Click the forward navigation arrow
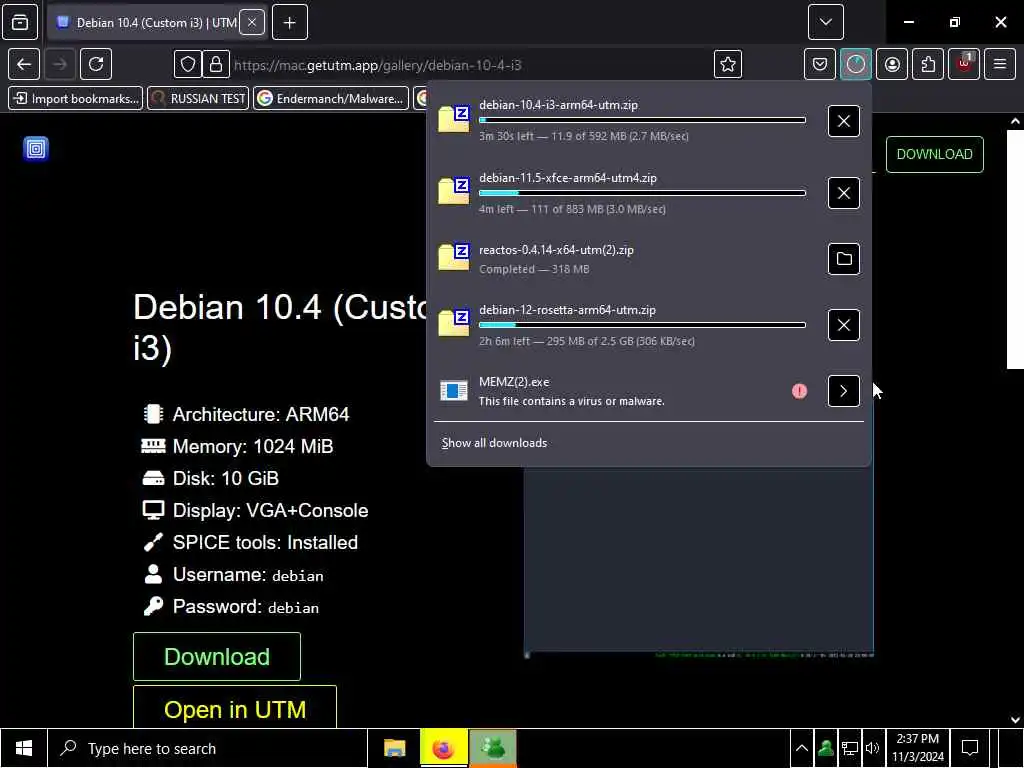The height and width of the screenshot is (768, 1024). (x=60, y=64)
